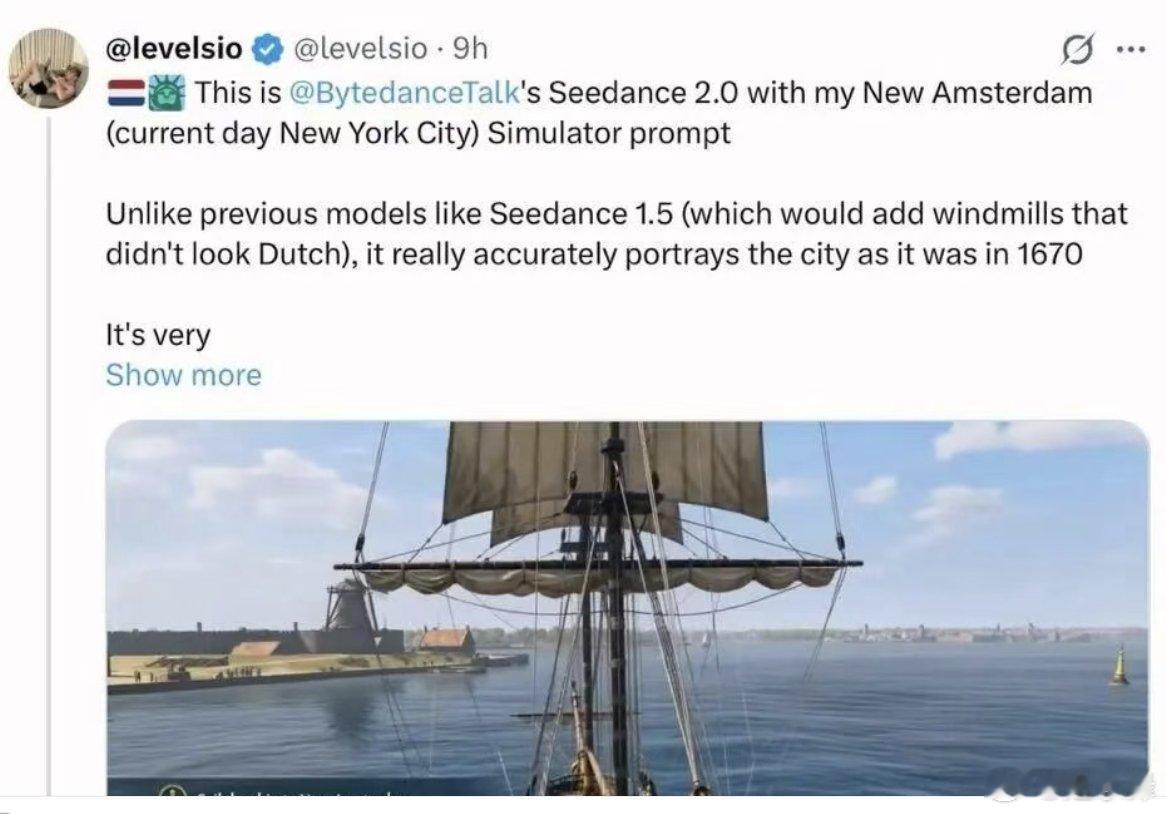Click the circular icon in video caption bar

tap(170, 792)
